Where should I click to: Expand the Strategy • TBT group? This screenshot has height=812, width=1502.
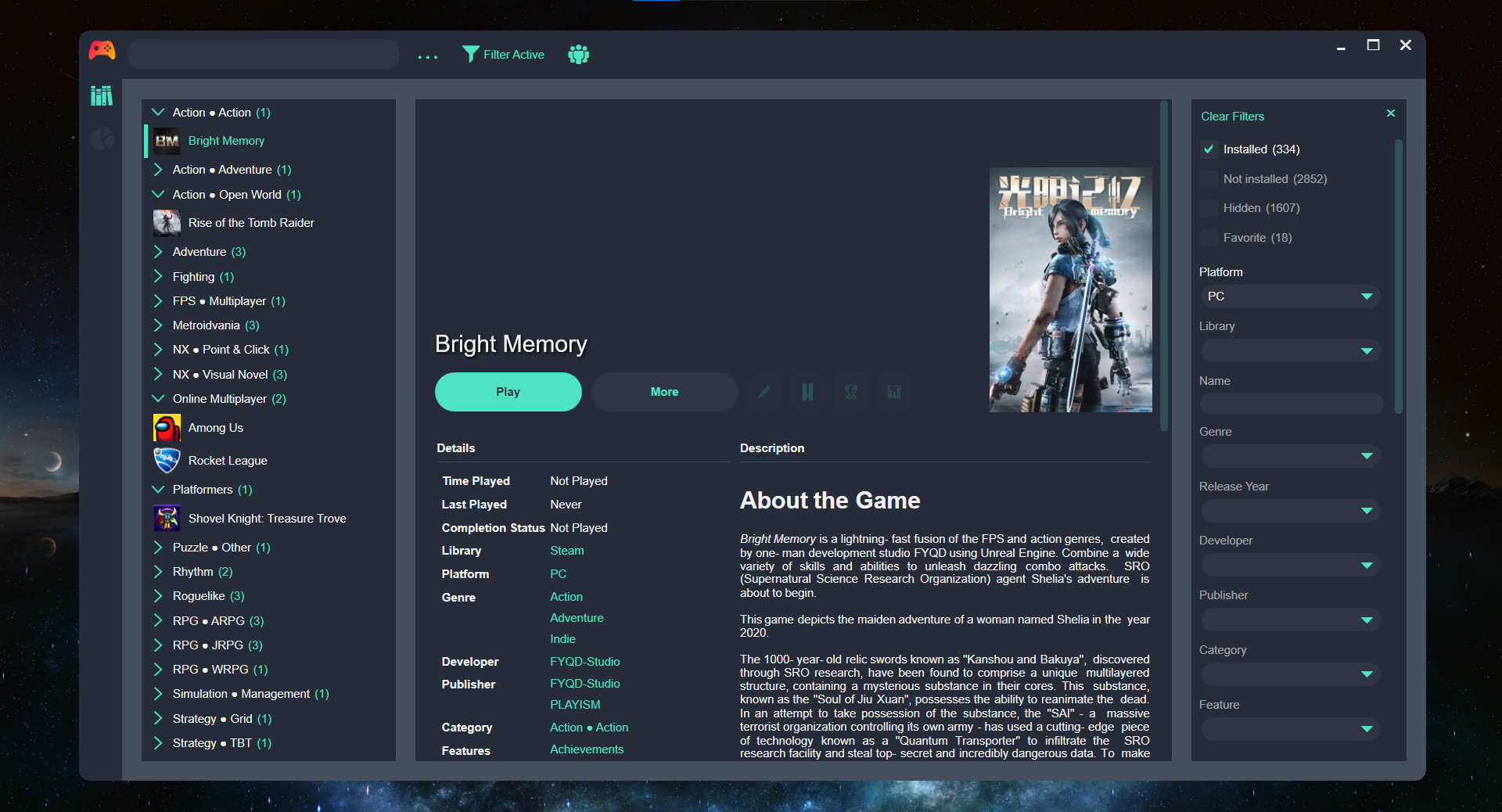click(x=158, y=743)
